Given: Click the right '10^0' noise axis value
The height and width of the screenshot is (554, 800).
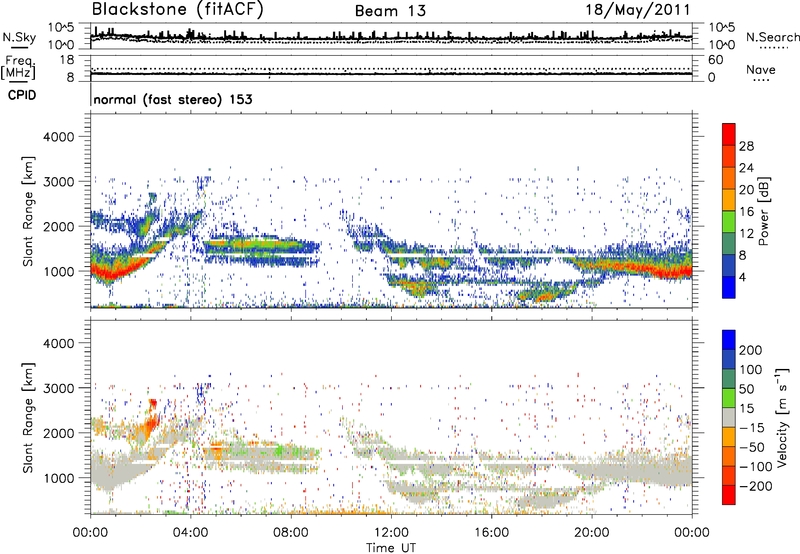Looking at the screenshot, I should (722, 44).
